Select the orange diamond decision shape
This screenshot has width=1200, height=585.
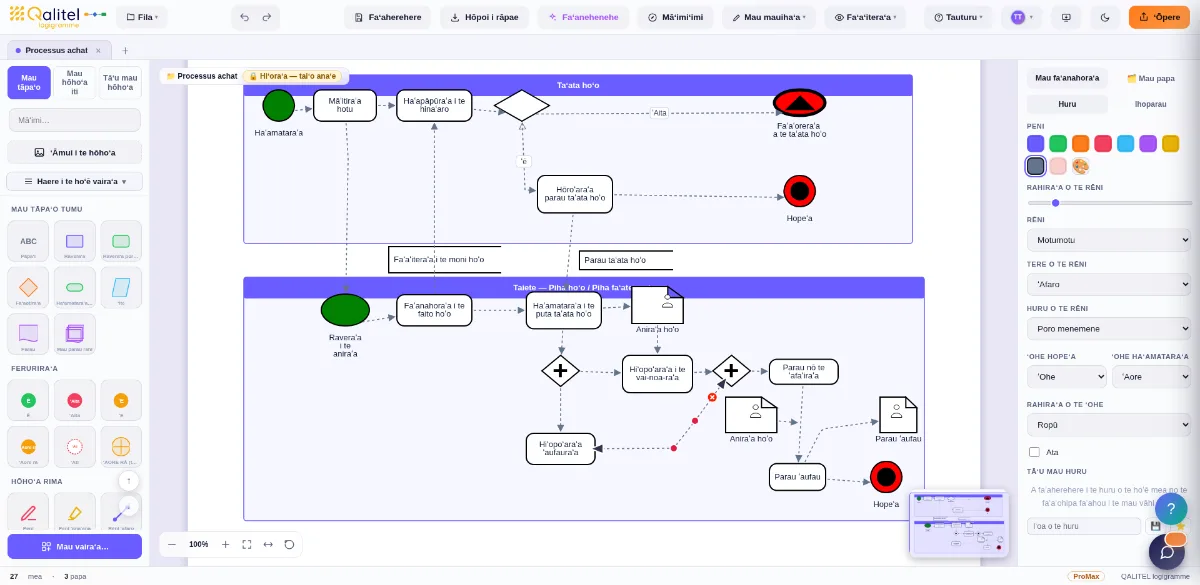pos(28,287)
